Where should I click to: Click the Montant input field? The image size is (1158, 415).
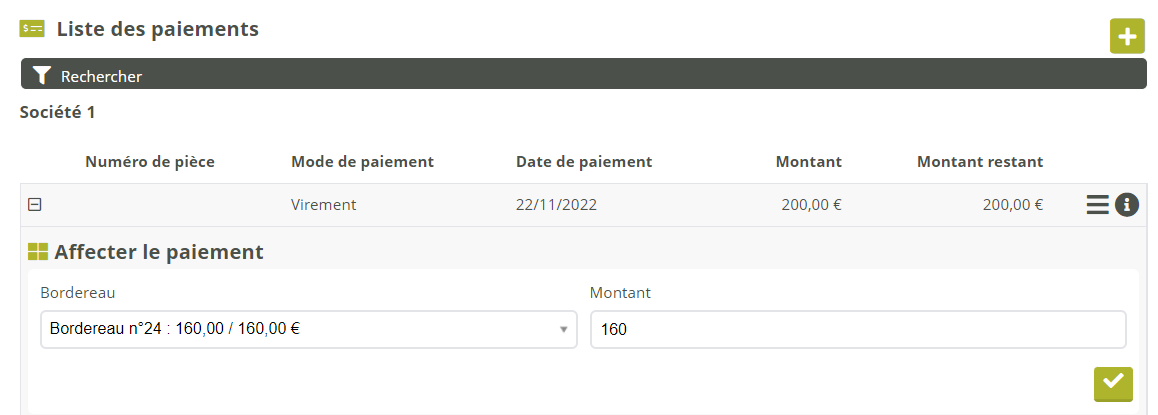point(857,330)
